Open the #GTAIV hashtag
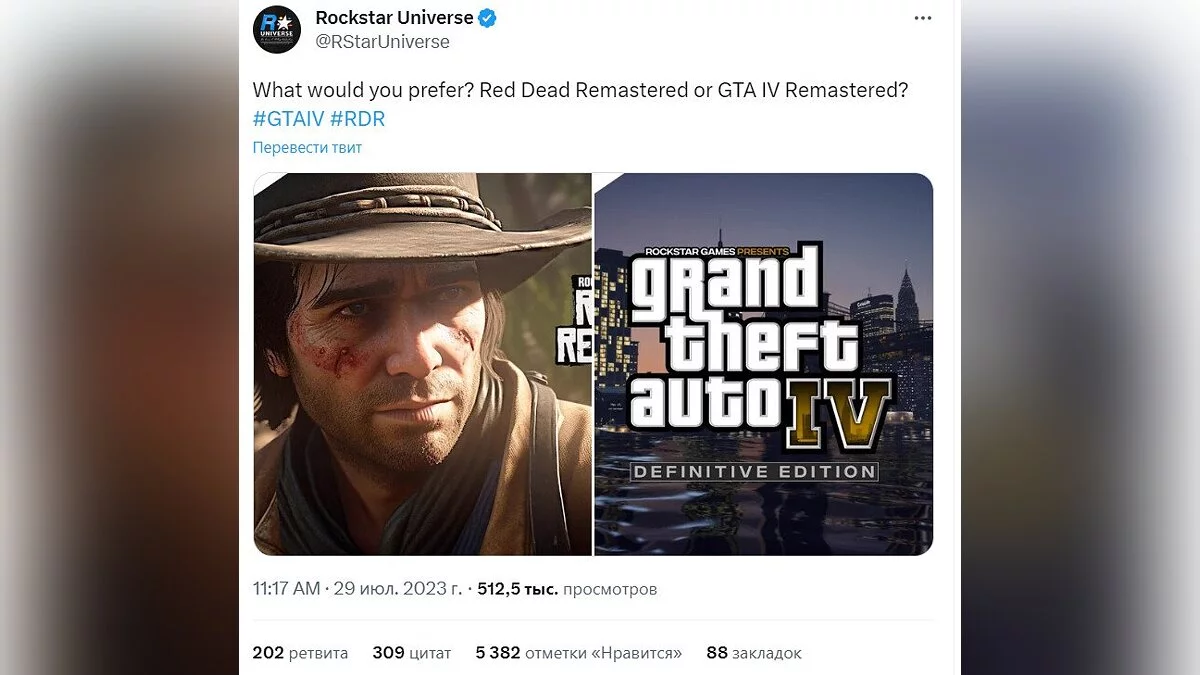 [x=287, y=118]
